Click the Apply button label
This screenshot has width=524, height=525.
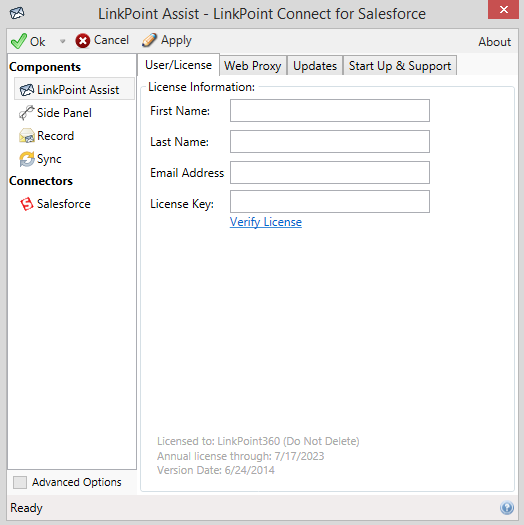coord(176,41)
